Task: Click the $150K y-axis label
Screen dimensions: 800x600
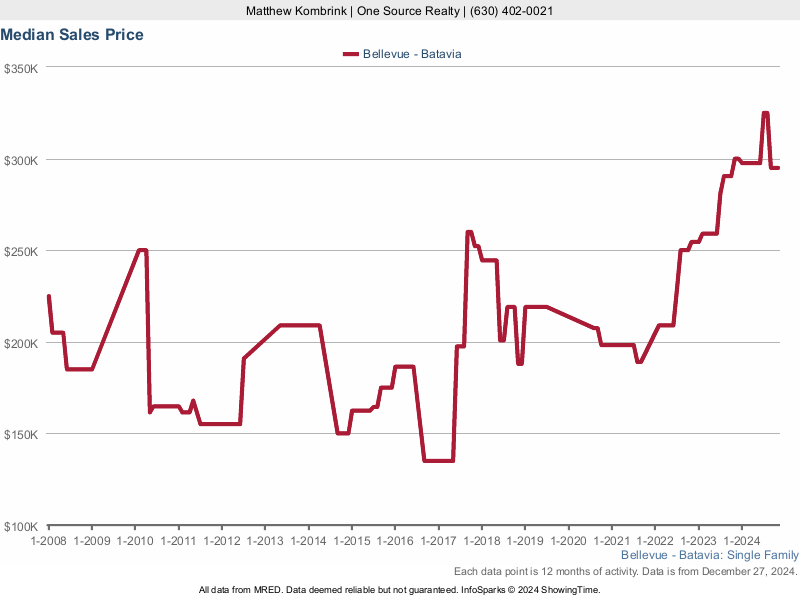Action: [21, 435]
